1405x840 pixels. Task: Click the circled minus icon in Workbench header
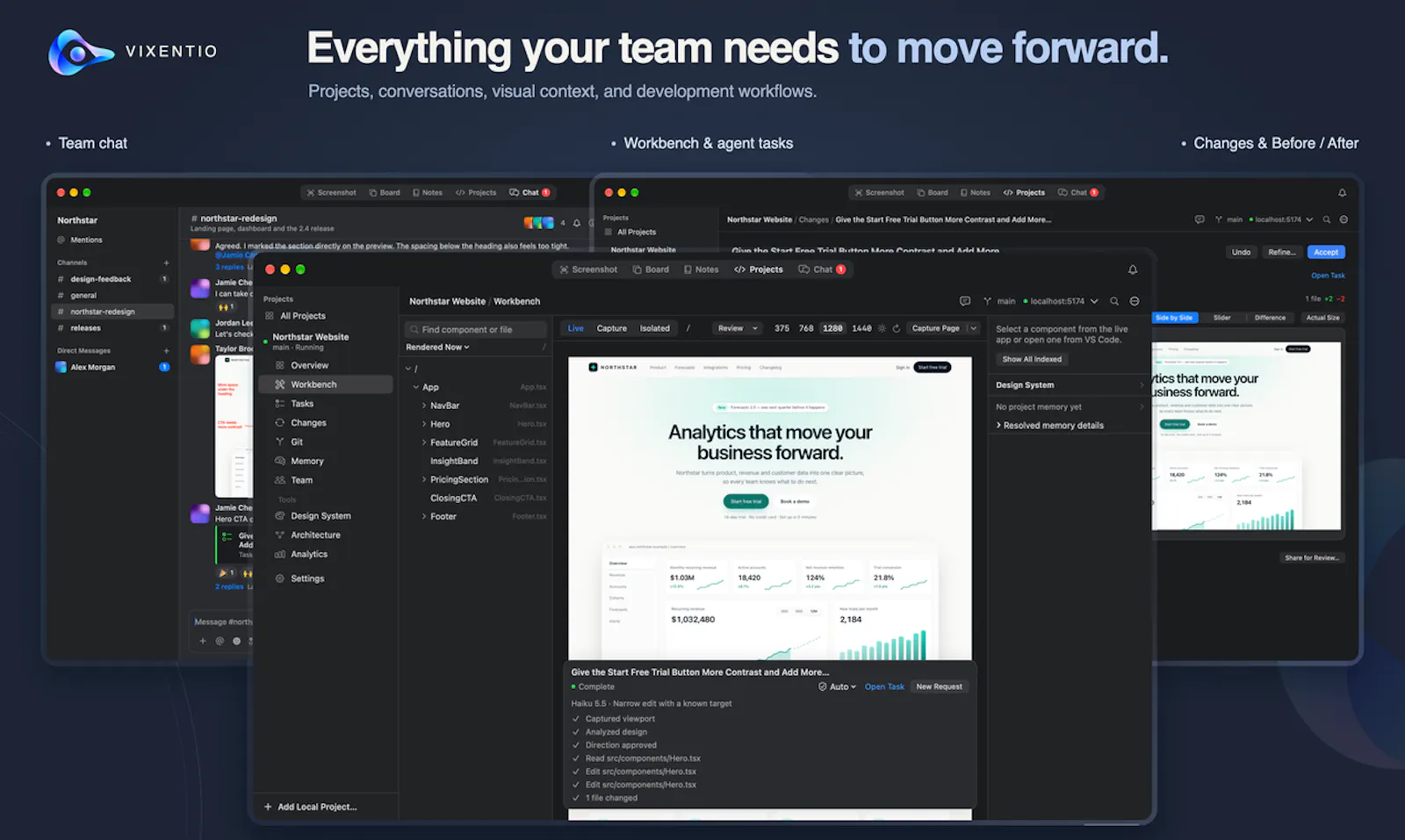click(1135, 301)
